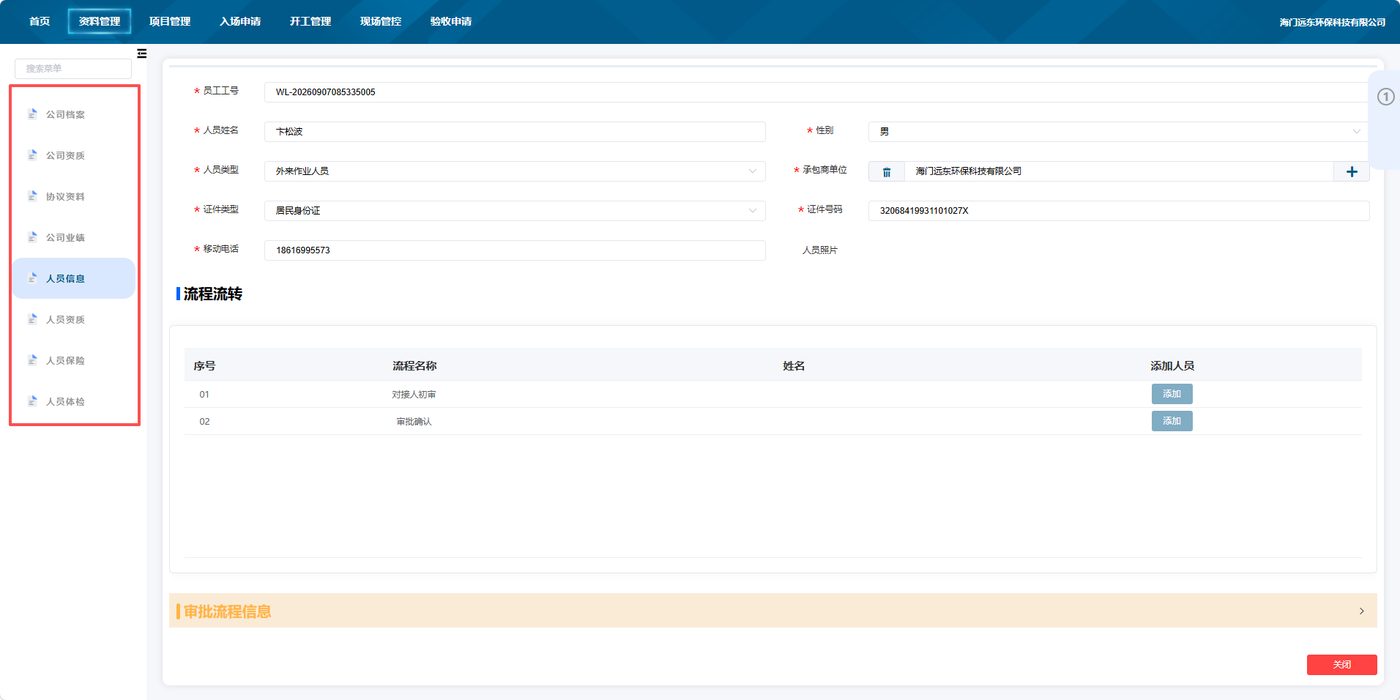Click the 姓名 column header
The width and height of the screenshot is (1400, 700).
794,366
